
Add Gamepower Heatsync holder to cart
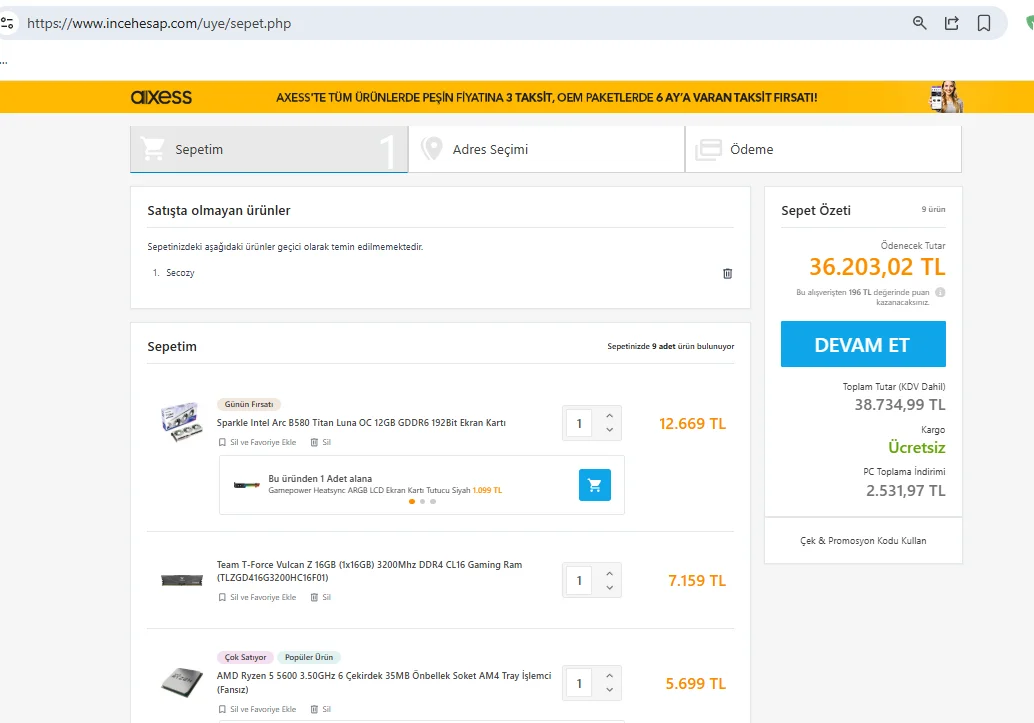pos(595,485)
